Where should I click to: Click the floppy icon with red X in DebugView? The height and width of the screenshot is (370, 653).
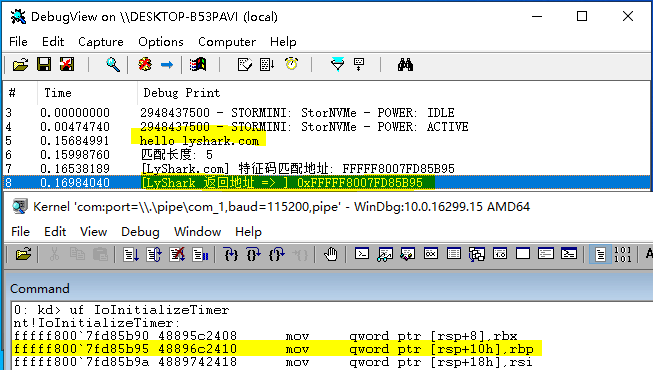click(x=67, y=65)
